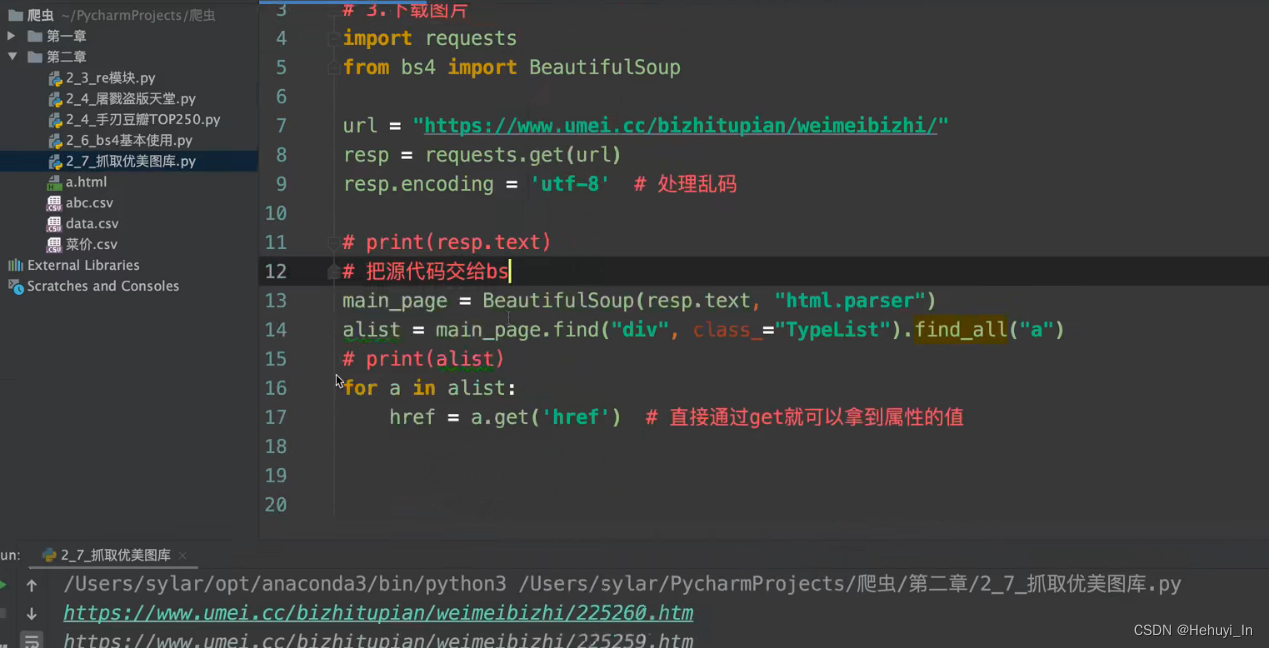This screenshot has width=1269, height=648.
Task: Select Scratches and Consoles in the tree
Action: point(103,286)
